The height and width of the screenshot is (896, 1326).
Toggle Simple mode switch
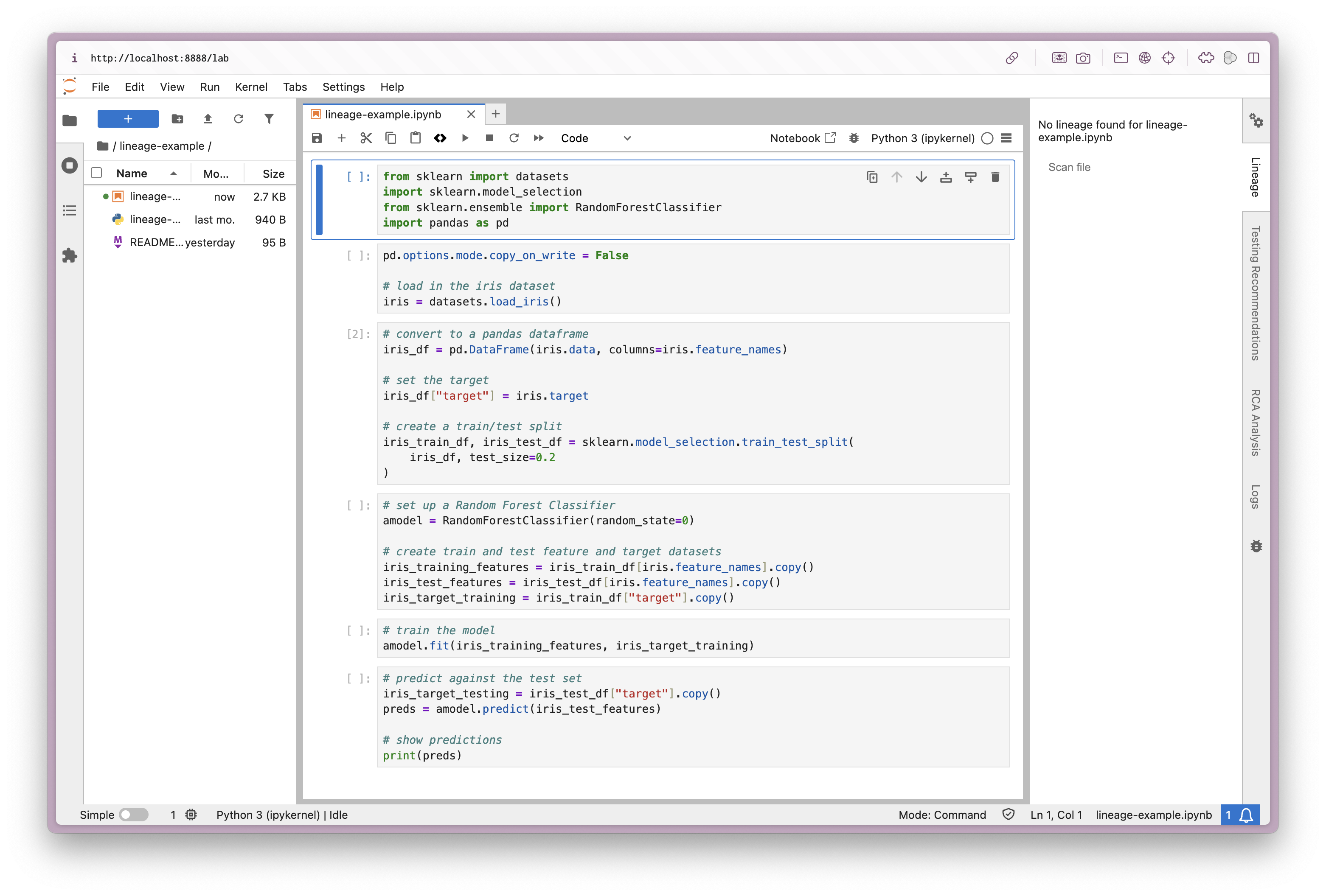134,815
